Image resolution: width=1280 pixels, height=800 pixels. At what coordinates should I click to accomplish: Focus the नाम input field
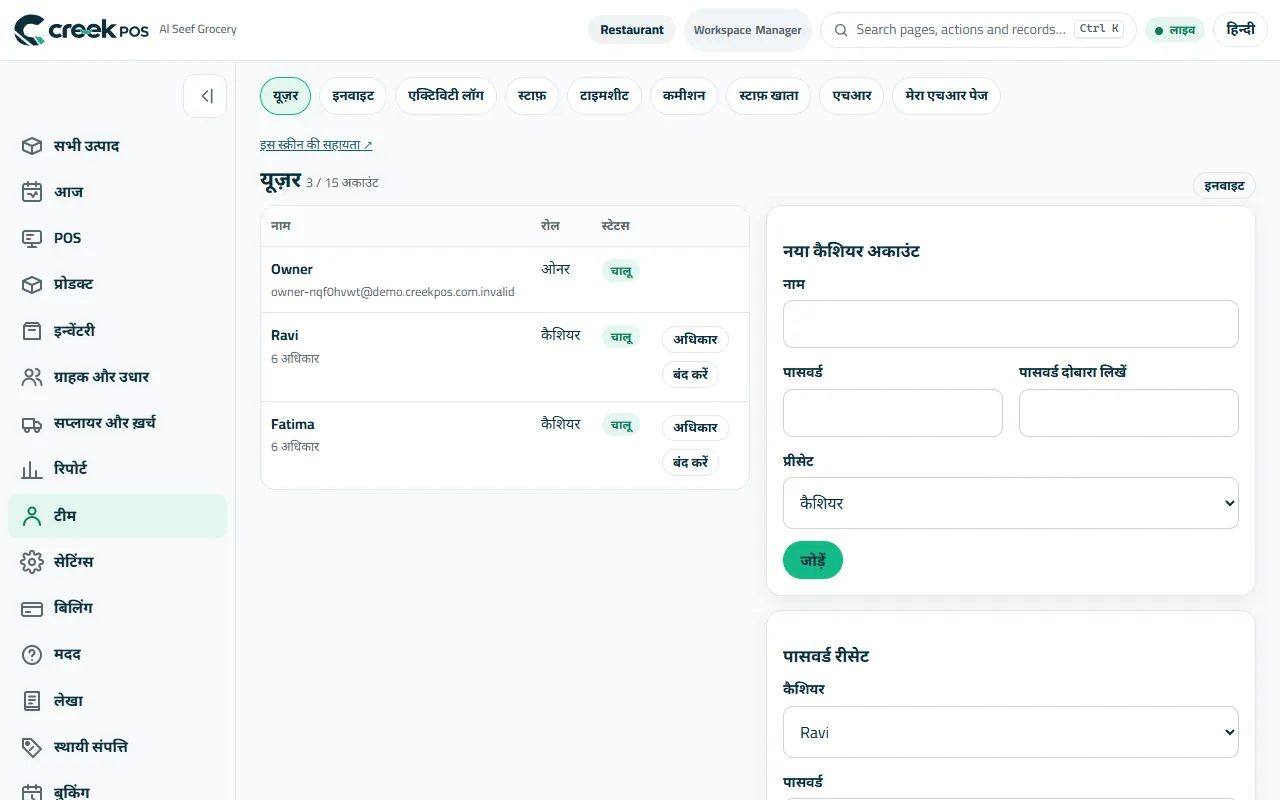click(1011, 324)
